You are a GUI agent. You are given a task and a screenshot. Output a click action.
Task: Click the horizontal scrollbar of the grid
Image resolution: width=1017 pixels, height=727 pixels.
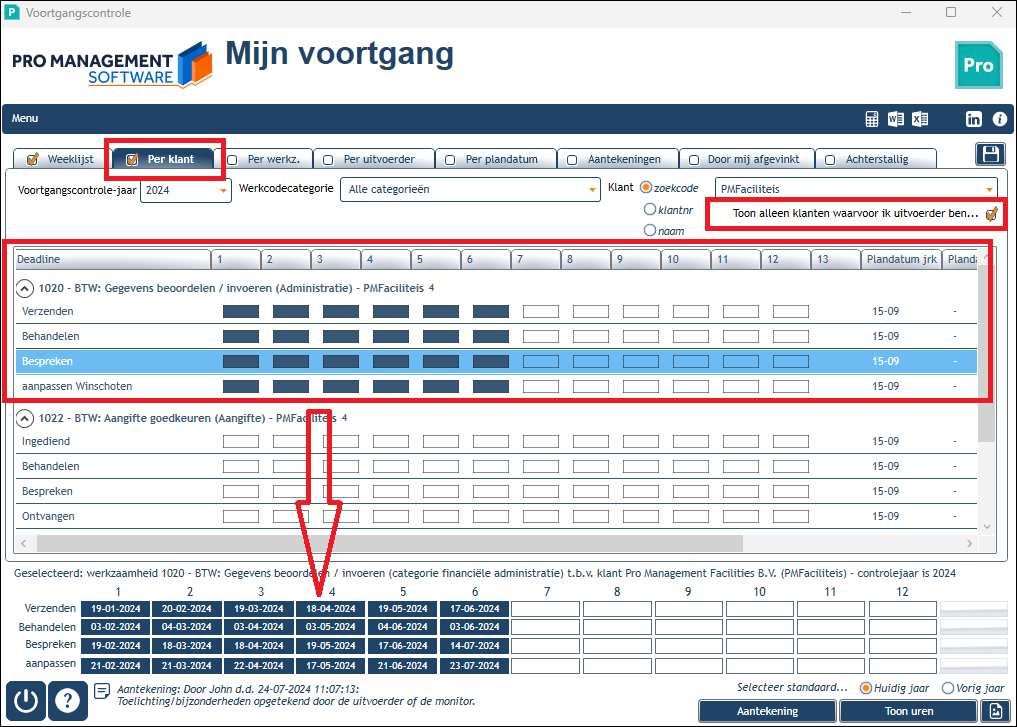(497, 543)
